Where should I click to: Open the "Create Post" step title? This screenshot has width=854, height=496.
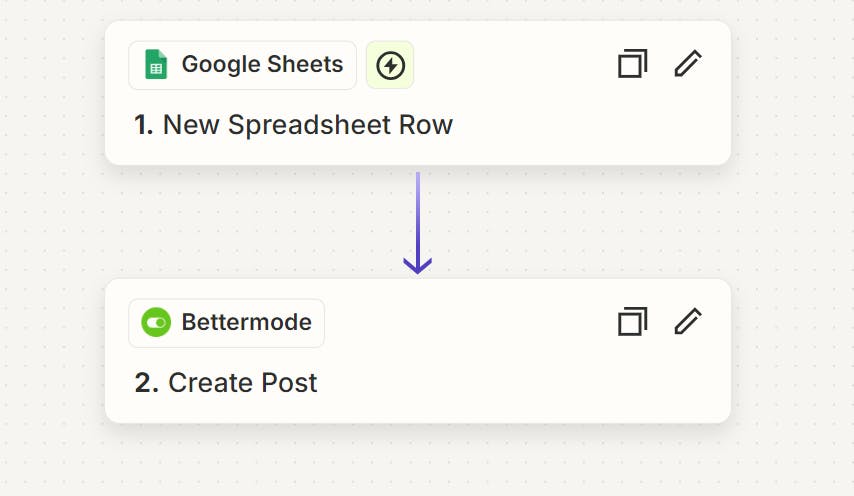point(242,383)
